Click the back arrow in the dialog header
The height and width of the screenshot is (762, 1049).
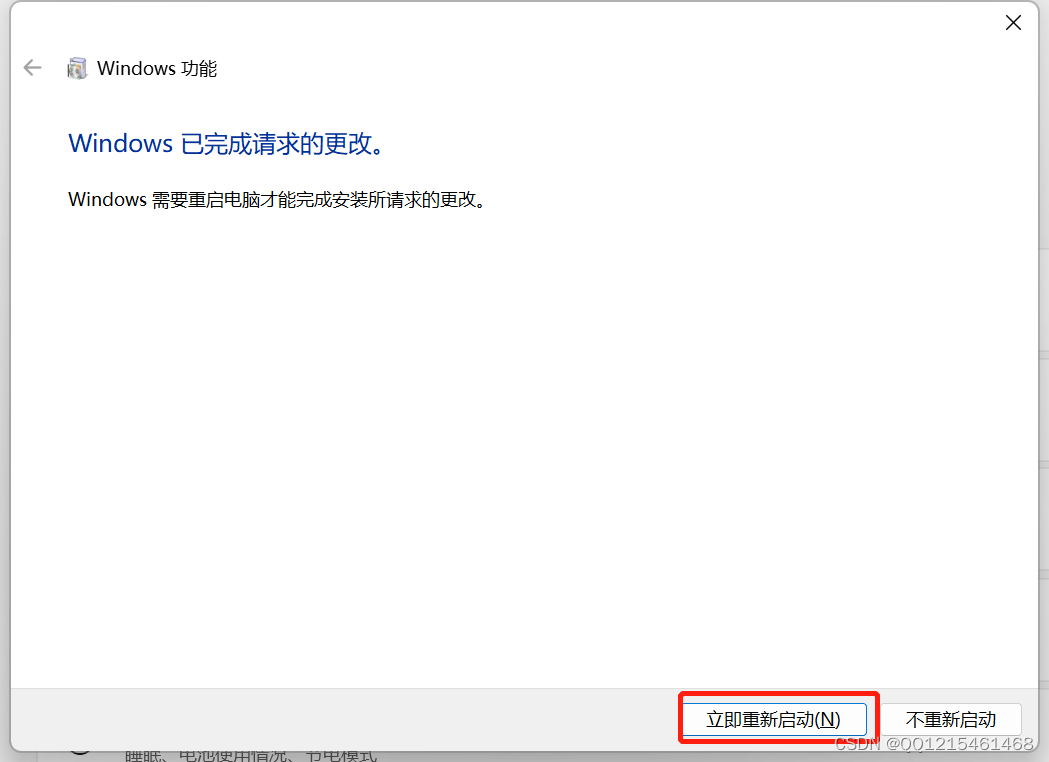(x=32, y=68)
